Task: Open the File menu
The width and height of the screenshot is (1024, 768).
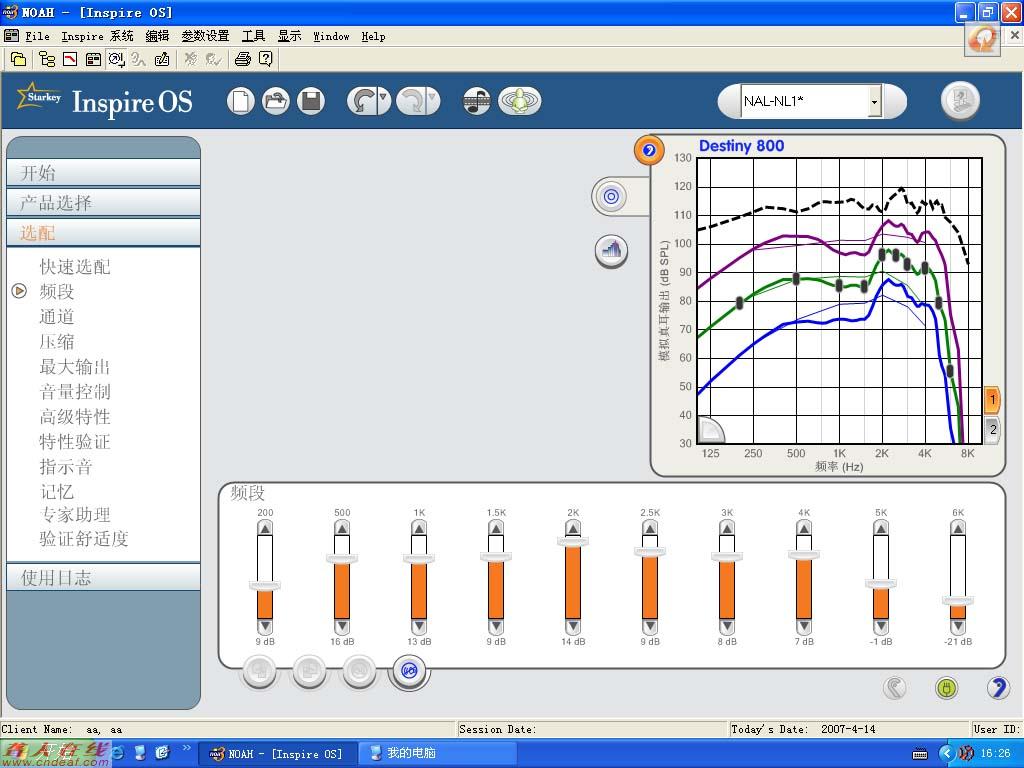Action: (x=37, y=37)
